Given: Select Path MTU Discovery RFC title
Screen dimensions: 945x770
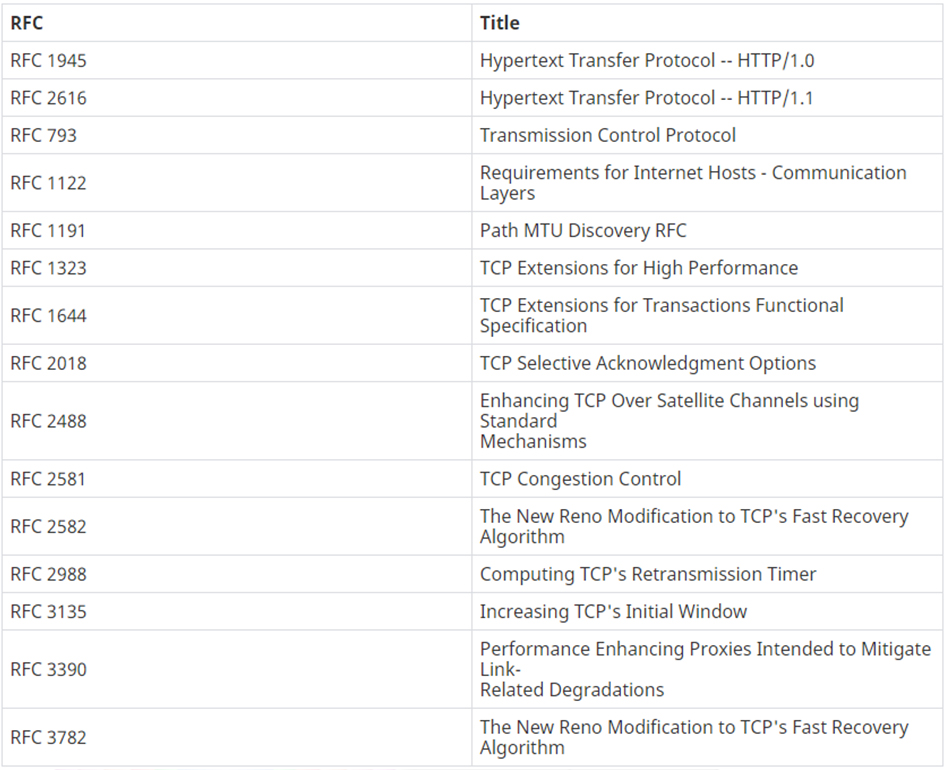Looking at the screenshot, I should pyautogui.click(x=583, y=230).
